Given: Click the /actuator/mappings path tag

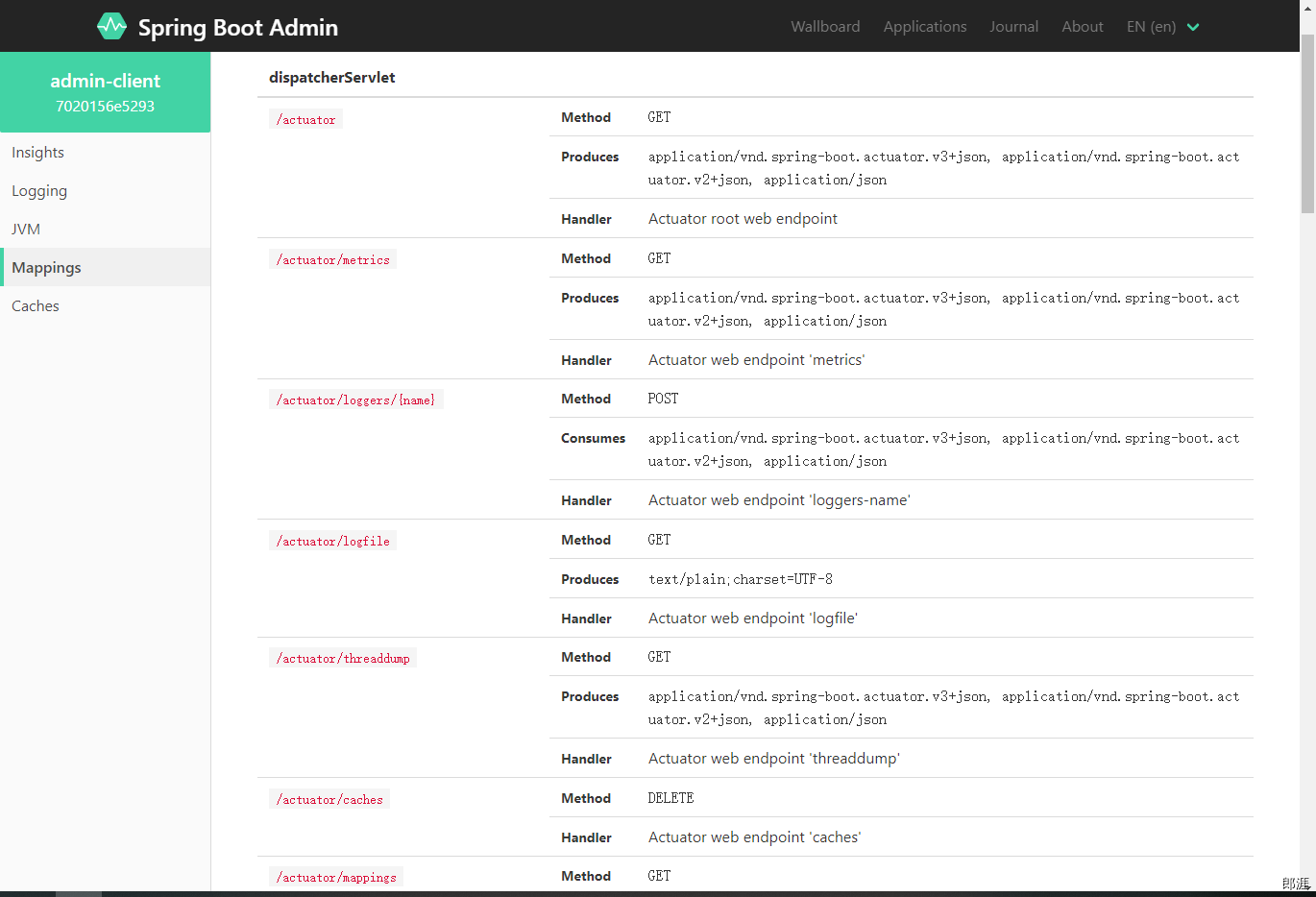Looking at the screenshot, I should coord(336,877).
